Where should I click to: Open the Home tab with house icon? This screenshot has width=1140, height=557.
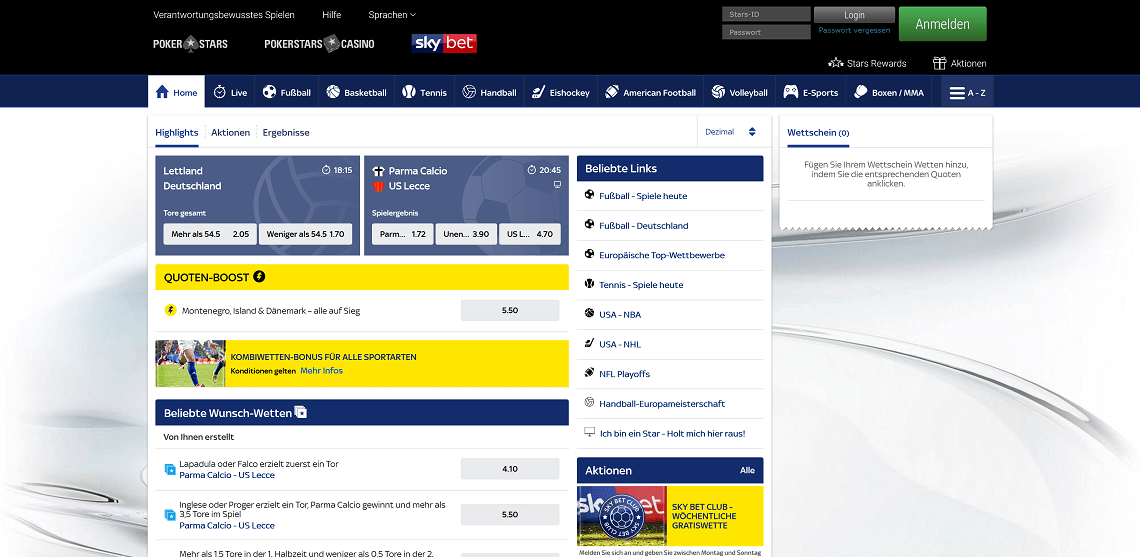177,92
